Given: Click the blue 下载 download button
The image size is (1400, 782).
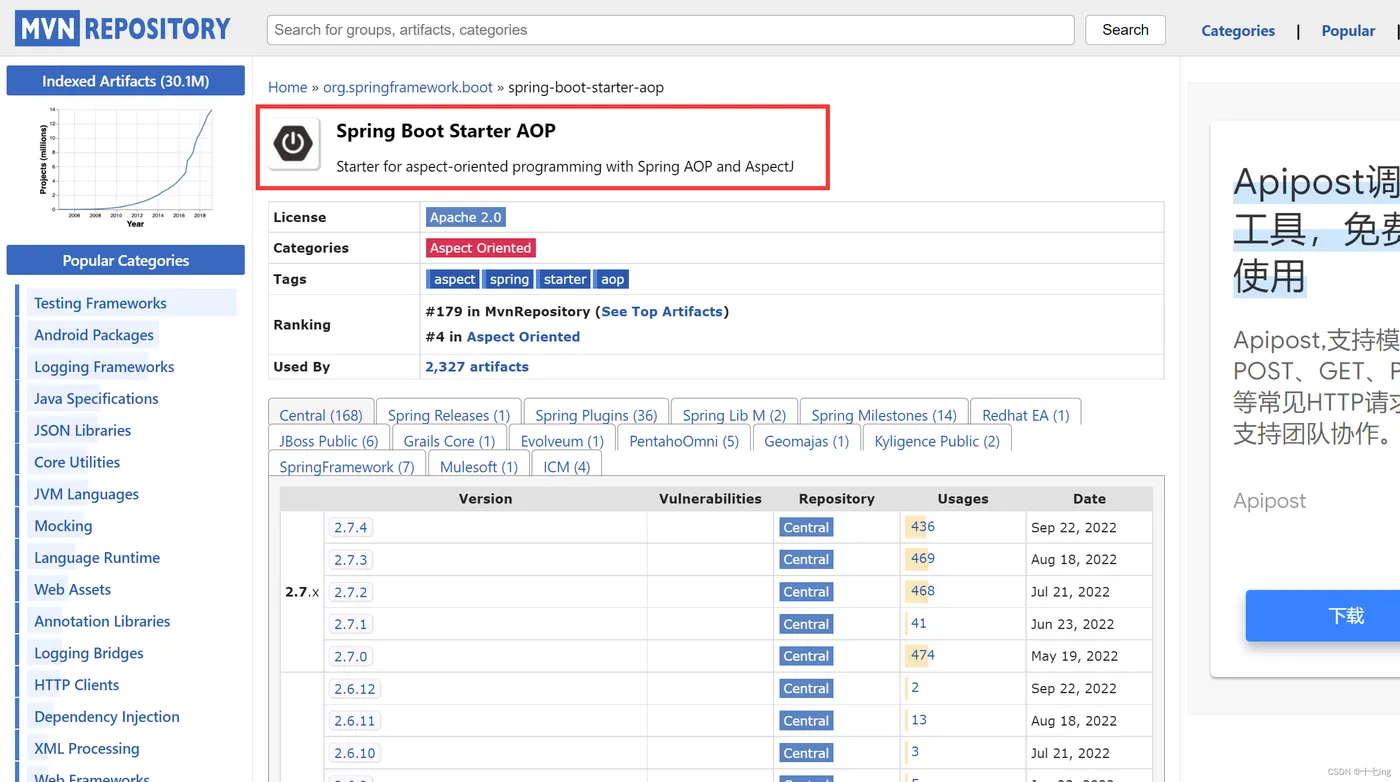Looking at the screenshot, I should tap(1322, 616).
